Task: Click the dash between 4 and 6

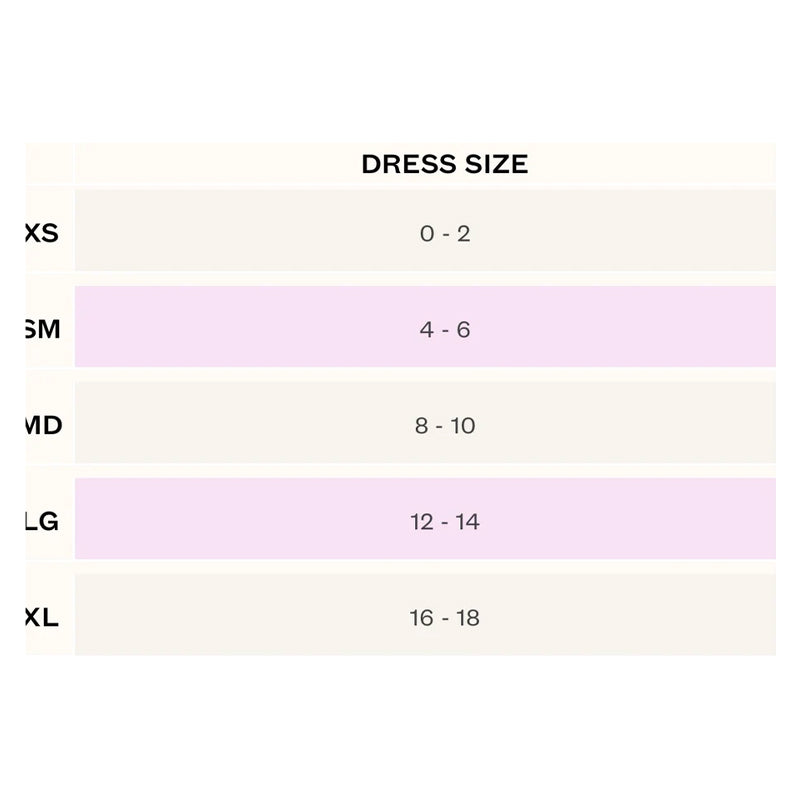Action: coord(445,330)
